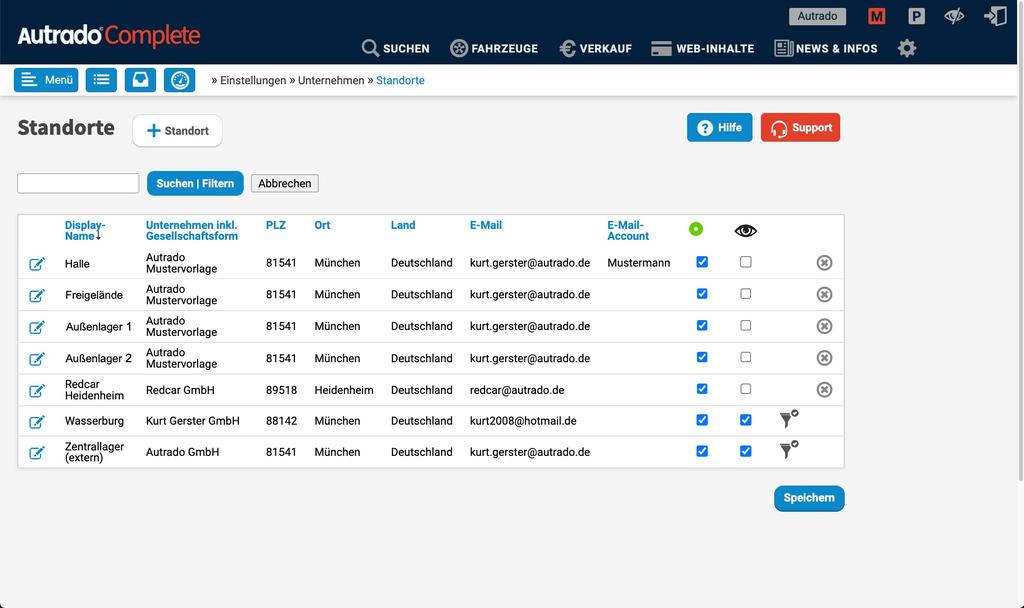Screen dimensions: 1024x608
Task: Delete the Halle location
Action: click(x=824, y=263)
